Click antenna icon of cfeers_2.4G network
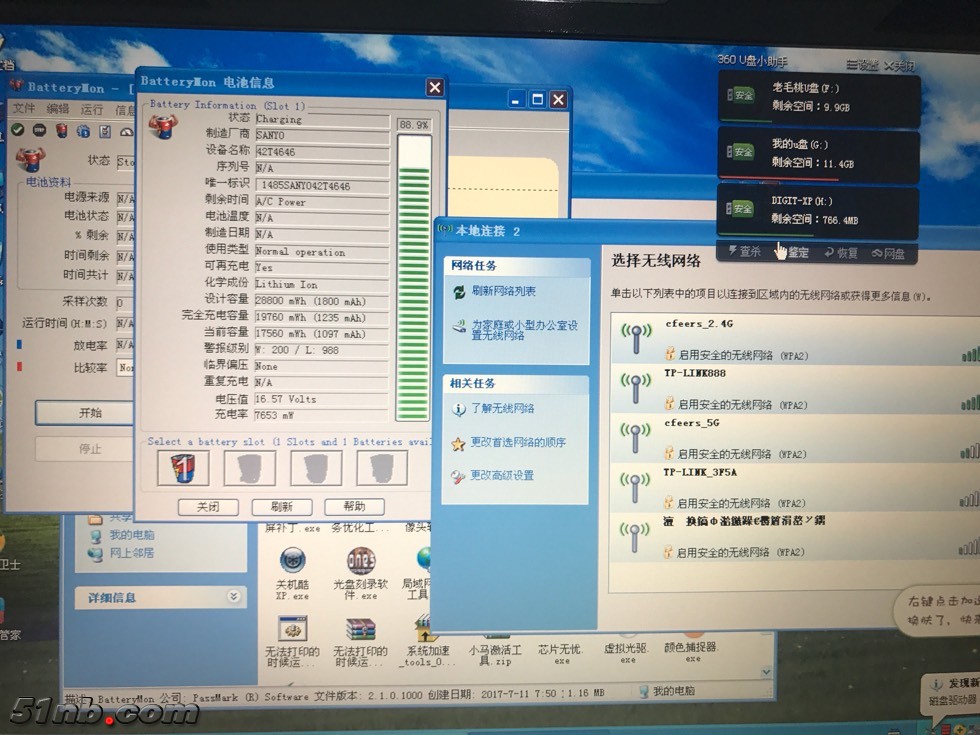Screen dimensions: 980x735 coord(634,338)
